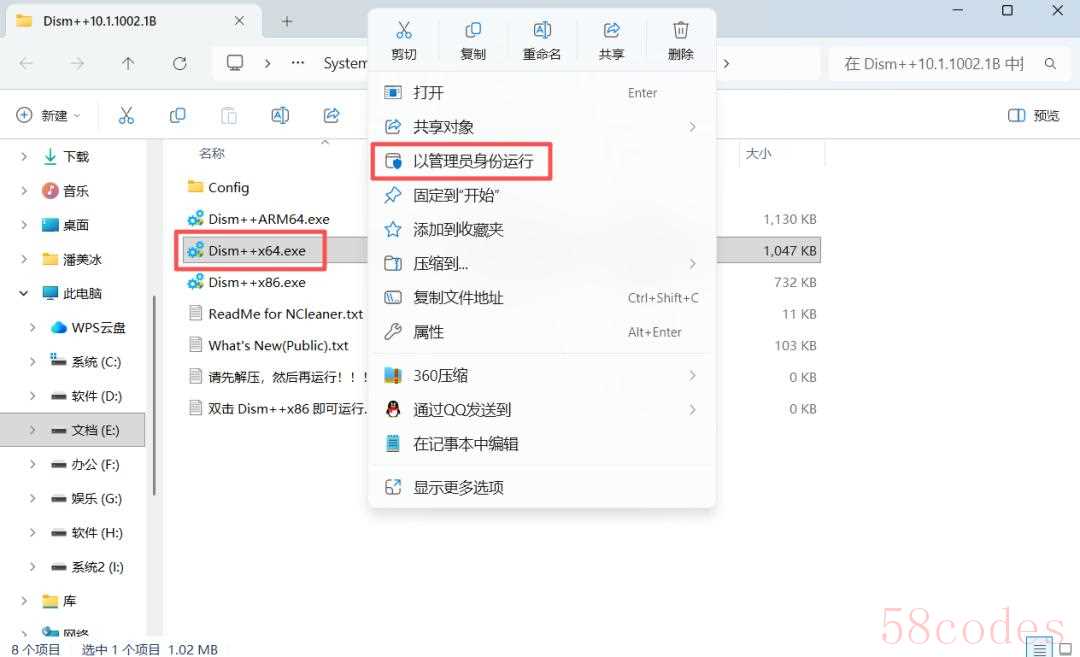Viewport: 1080px width, 657px height.
Task: Click the navigation pane scrollbar
Action: click(154, 395)
